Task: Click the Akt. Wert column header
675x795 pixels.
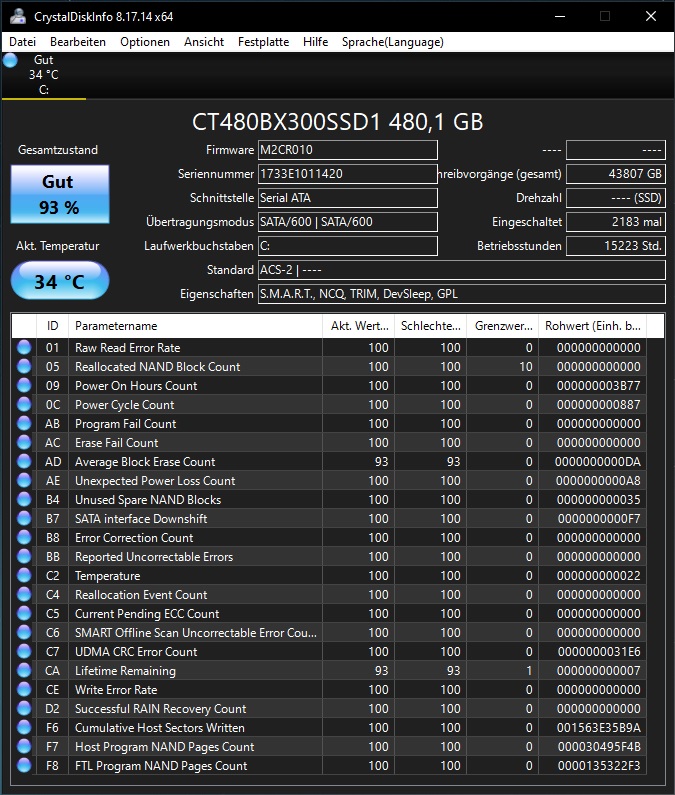Action: click(x=359, y=326)
